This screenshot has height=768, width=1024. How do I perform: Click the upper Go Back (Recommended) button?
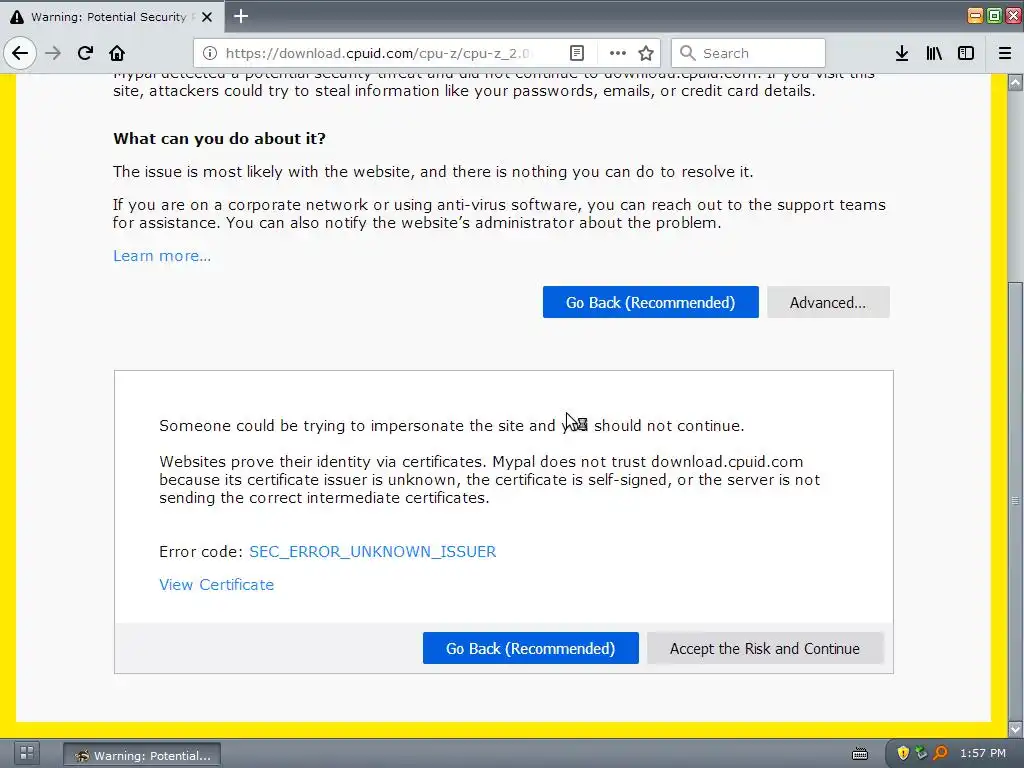(x=650, y=302)
